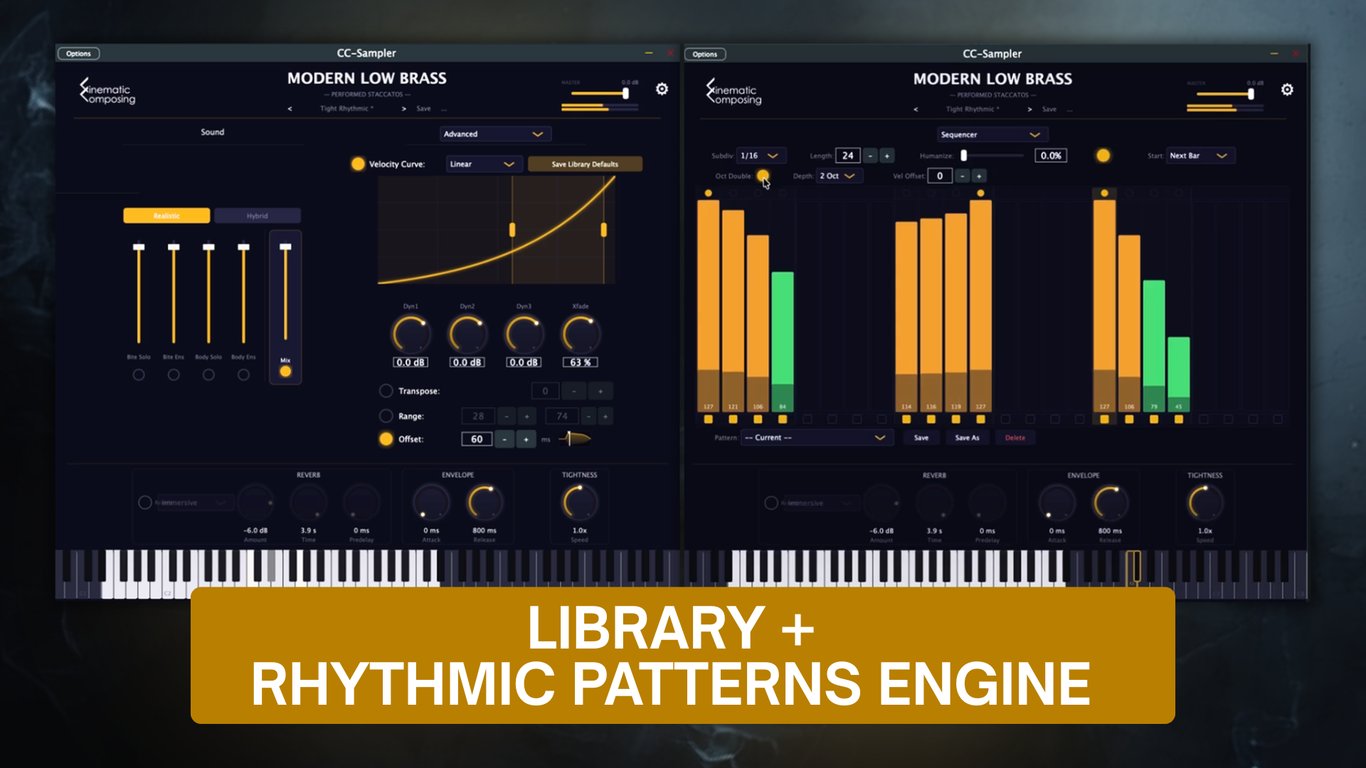This screenshot has height=768, width=1366.
Task: Enable the Velocity Curve toggle
Action: coord(357,163)
